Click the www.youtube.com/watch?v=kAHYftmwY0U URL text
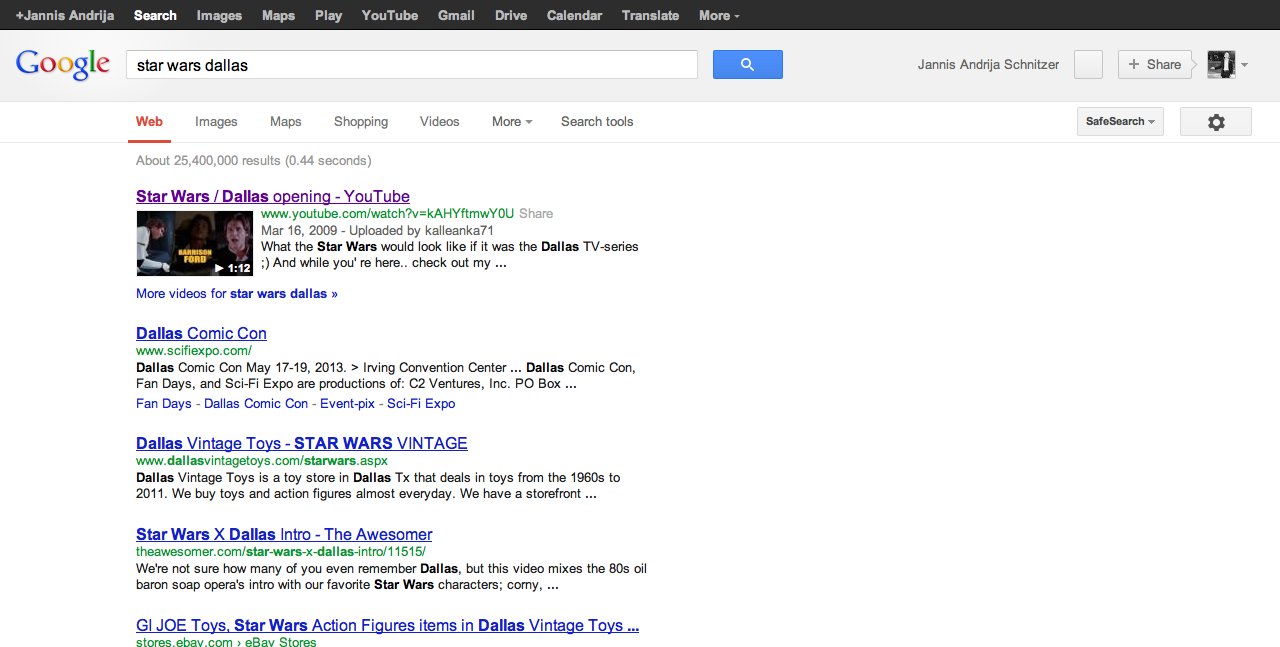 tap(387, 213)
